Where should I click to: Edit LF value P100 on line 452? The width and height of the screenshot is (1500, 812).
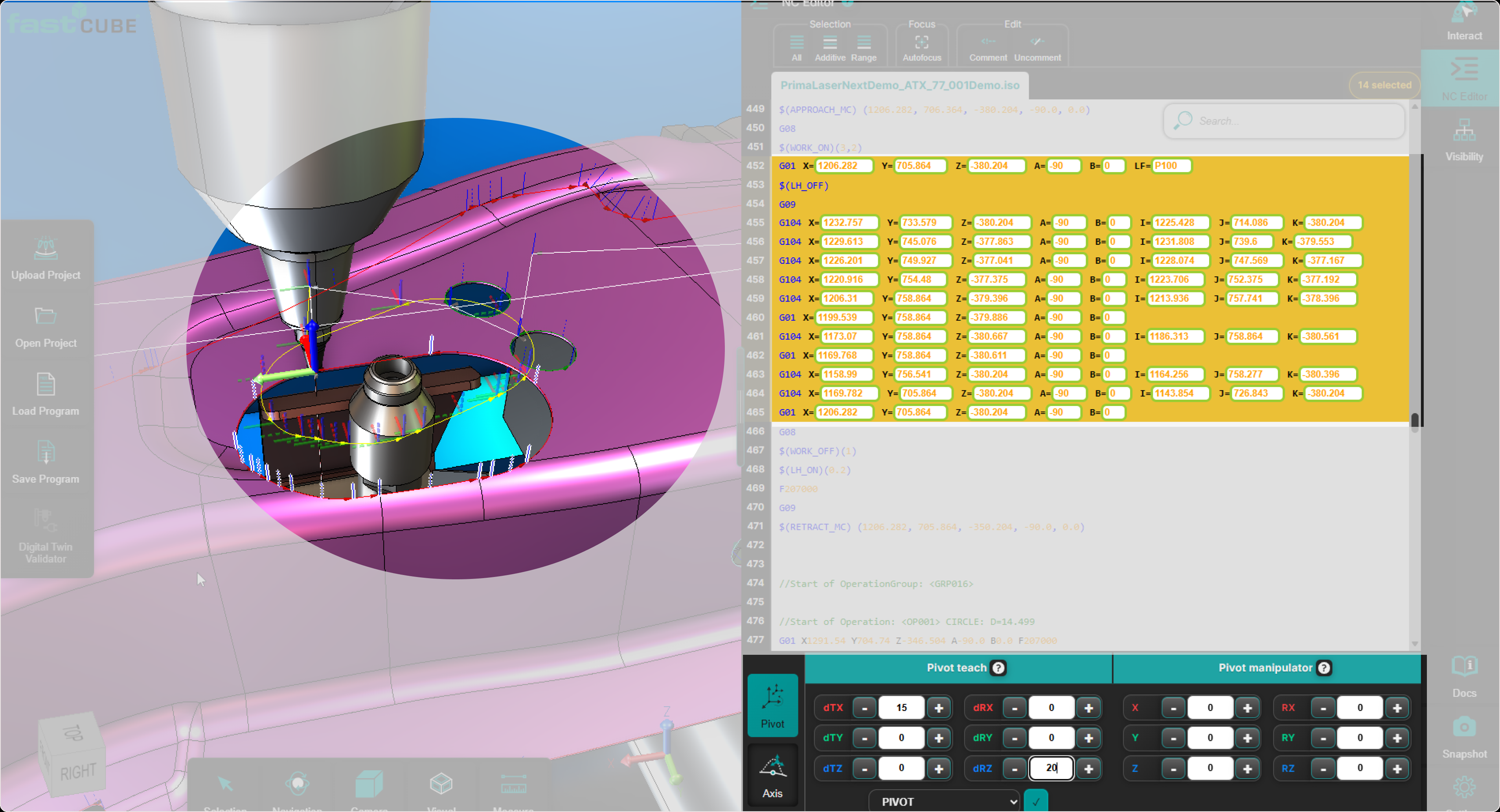pos(1172,166)
